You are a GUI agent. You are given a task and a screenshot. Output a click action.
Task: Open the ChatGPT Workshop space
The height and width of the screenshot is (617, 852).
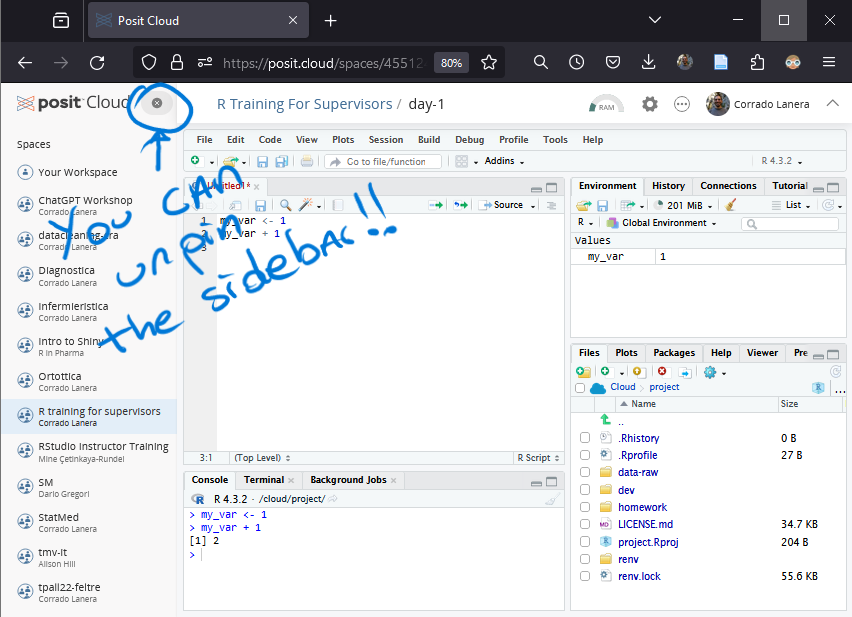[85, 200]
